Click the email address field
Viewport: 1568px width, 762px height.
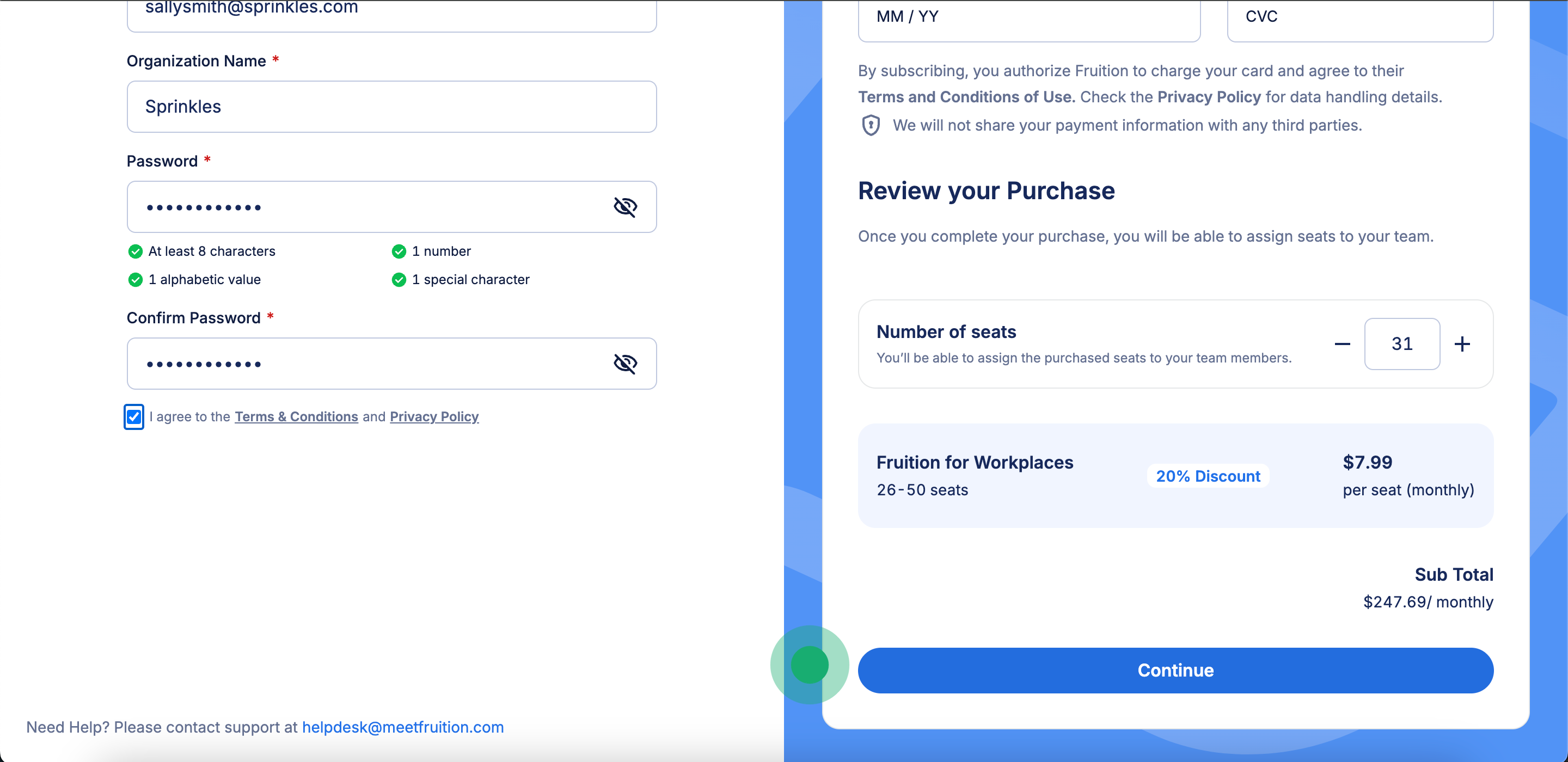pos(391,11)
